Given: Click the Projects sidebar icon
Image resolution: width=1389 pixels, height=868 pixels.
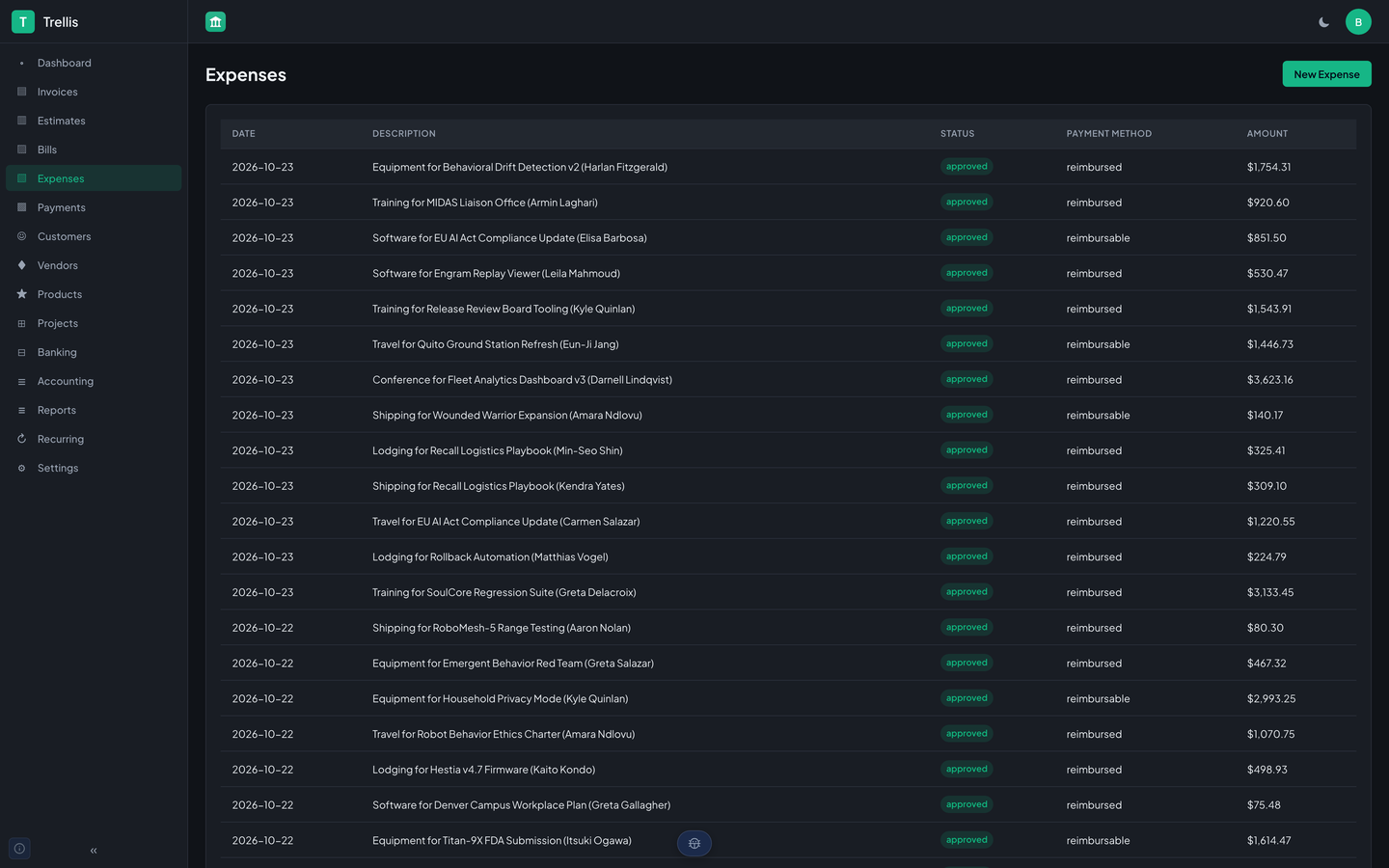Looking at the screenshot, I should coord(21,323).
